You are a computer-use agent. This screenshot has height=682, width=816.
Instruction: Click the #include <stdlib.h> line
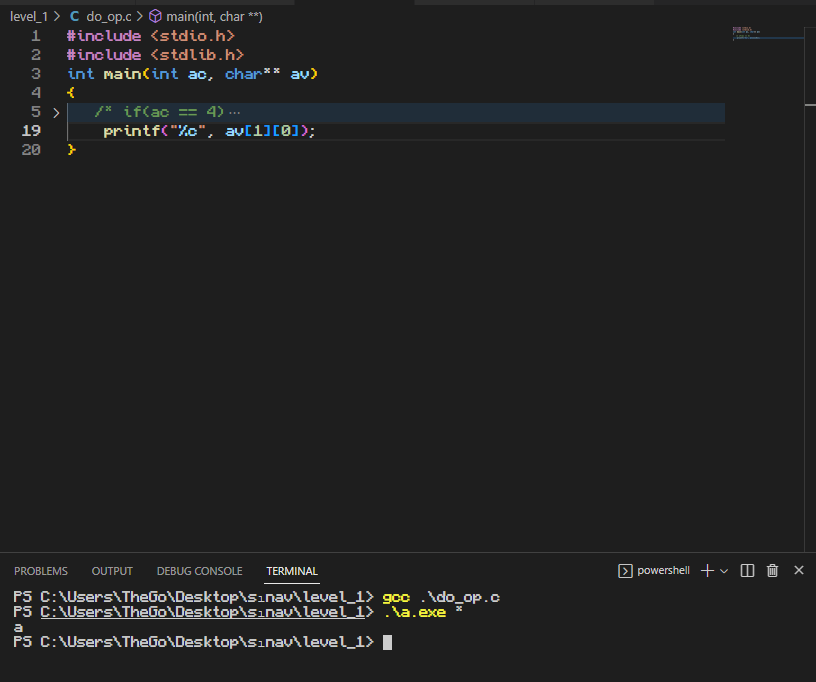pyautogui.click(x=156, y=55)
